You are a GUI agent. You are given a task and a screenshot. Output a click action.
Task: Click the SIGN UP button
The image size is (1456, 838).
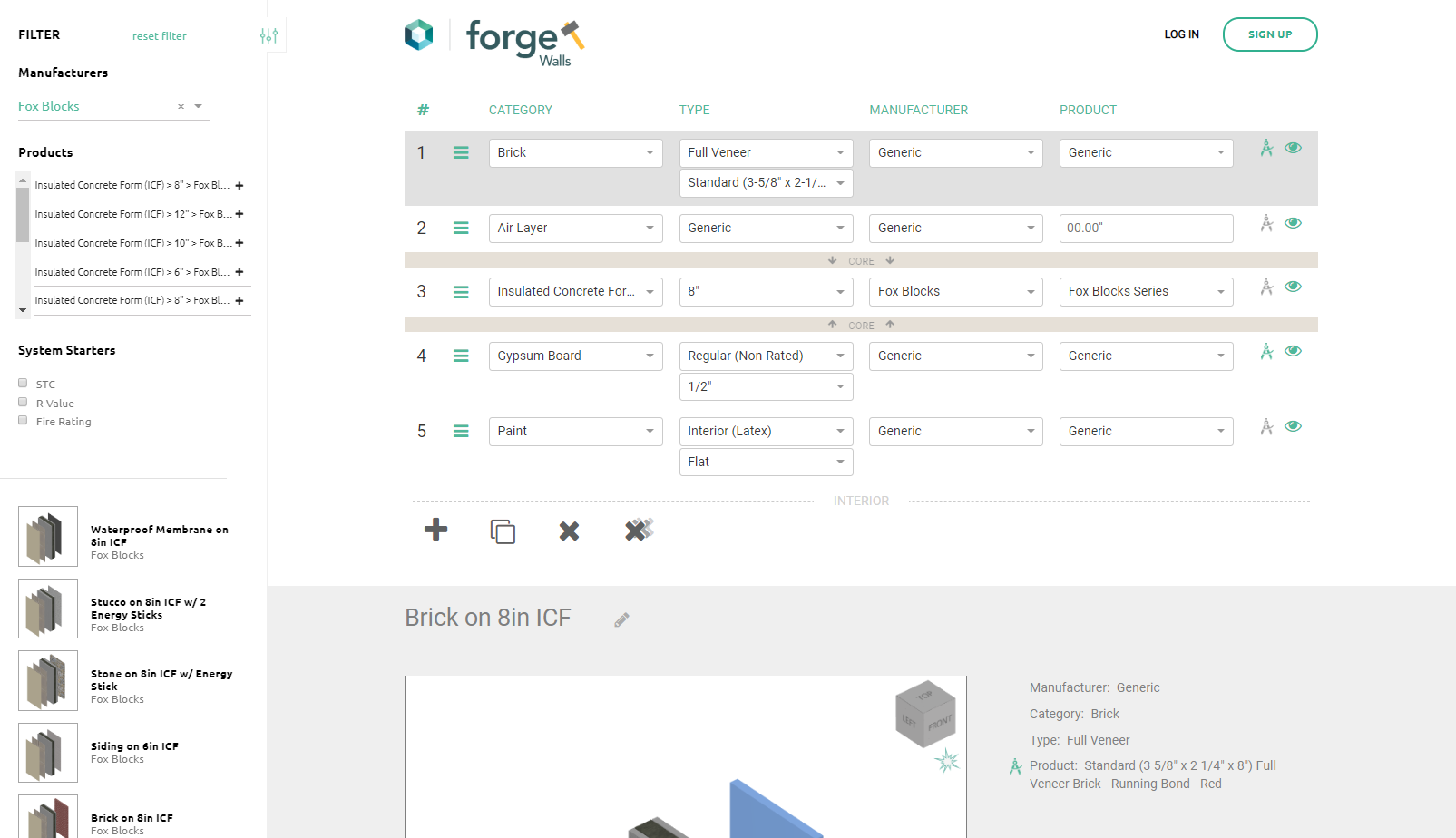1270,34
